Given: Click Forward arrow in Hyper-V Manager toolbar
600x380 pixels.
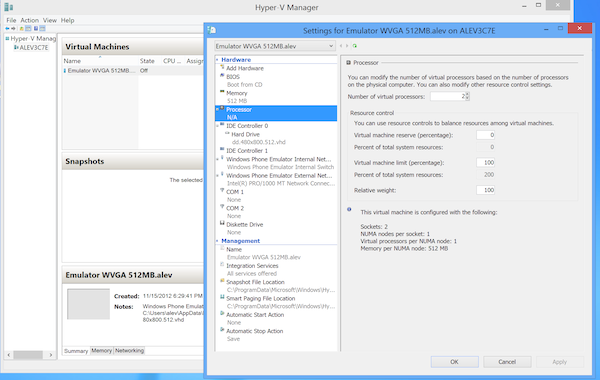Looking at the screenshot, I should (x=13, y=29).
